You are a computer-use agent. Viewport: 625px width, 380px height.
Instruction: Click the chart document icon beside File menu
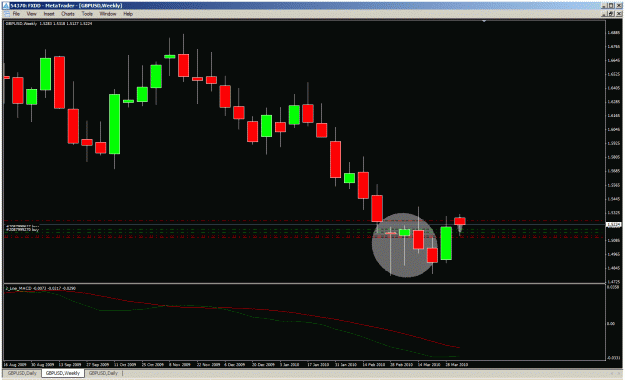(6, 14)
